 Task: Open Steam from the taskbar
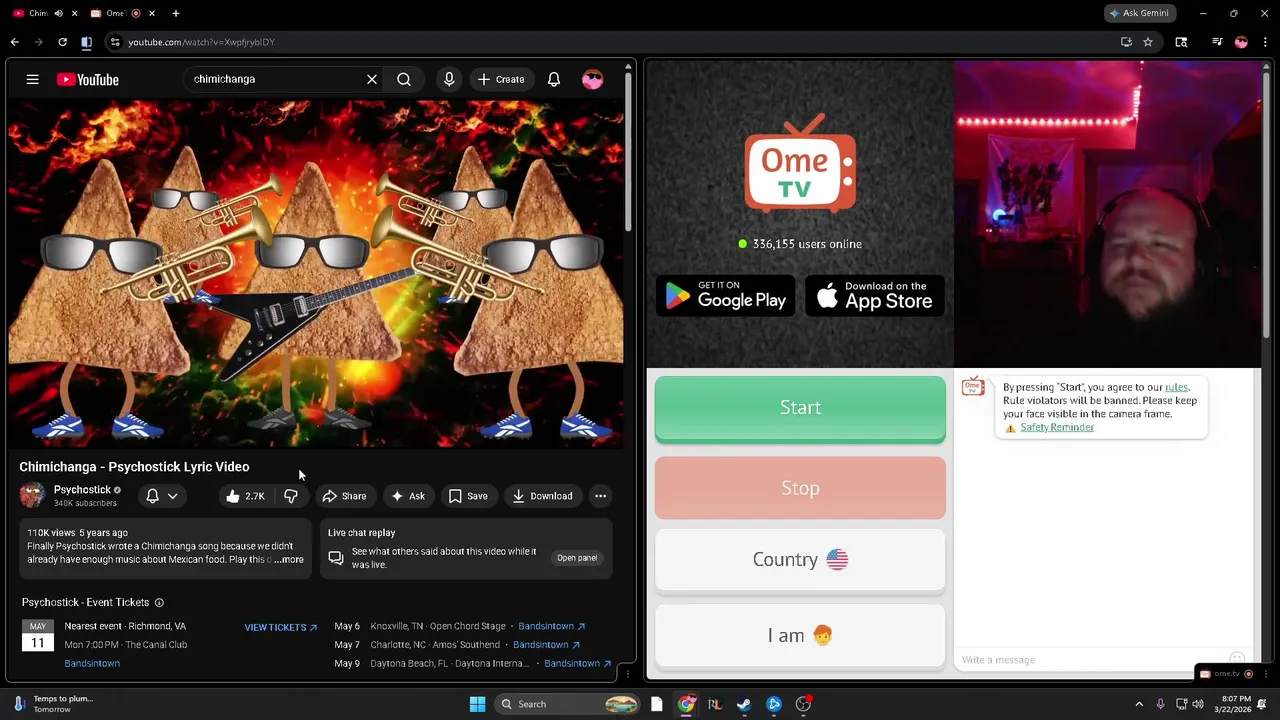[744, 704]
